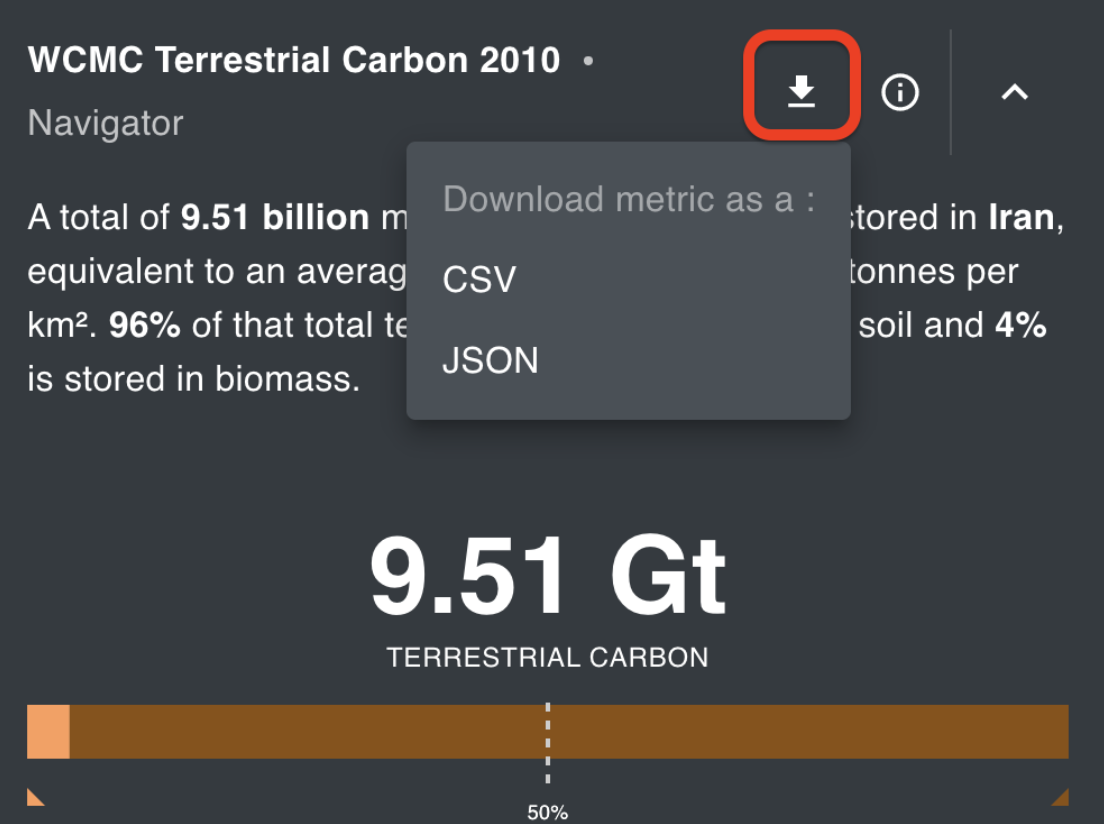
Task: Click the small brown triangle marker
Action: click(x=1061, y=797)
